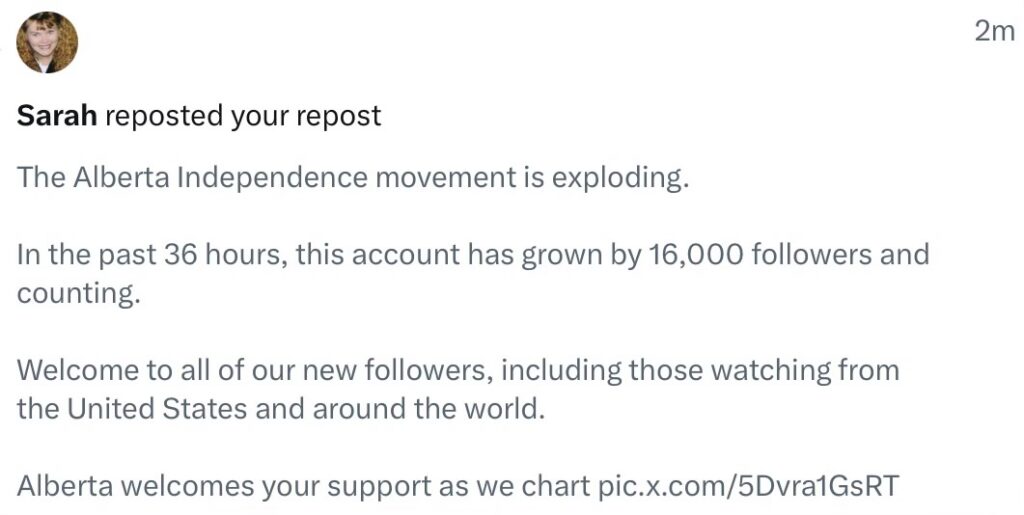Image resolution: width=1024 pixels, height=515 pixels.
Task: Click the line "the United States and around the world."
Action: pos(281,409)
